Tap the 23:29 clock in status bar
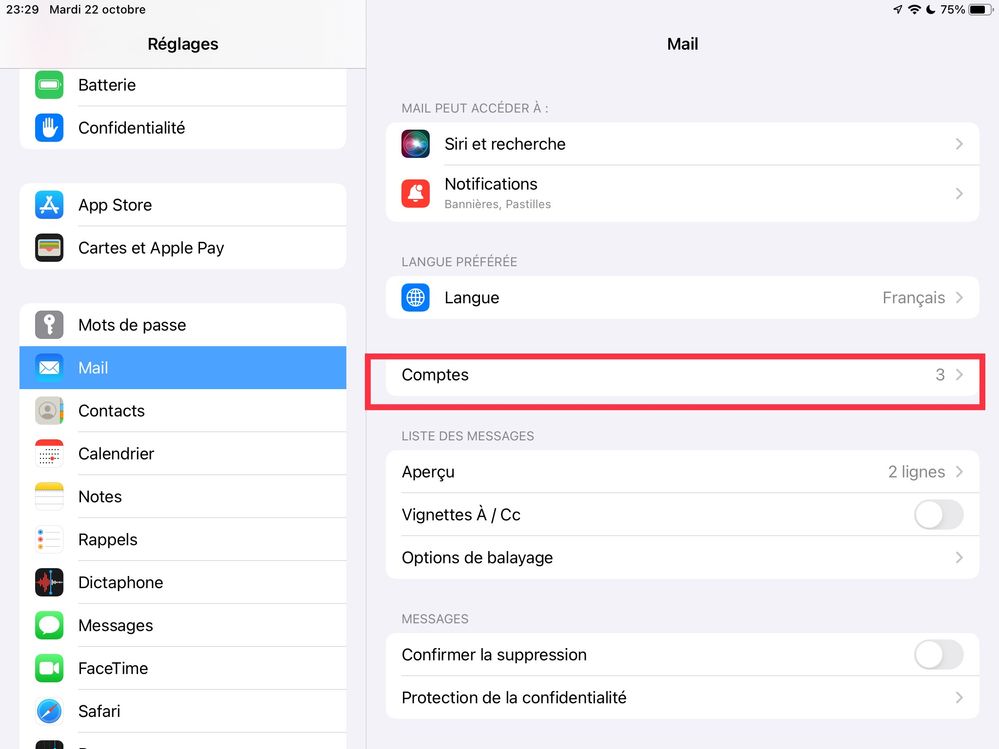This screenshot has height=749, width=999. (22, 10)
